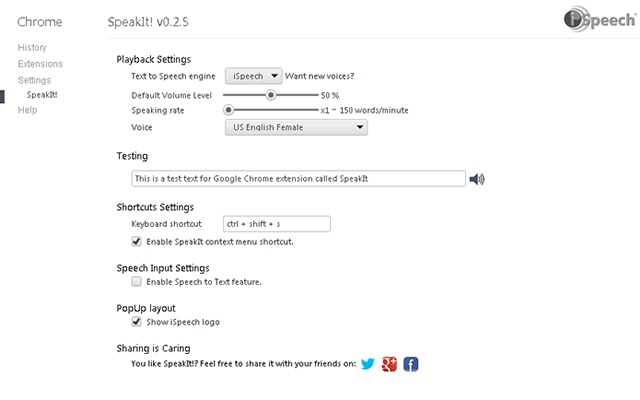The image size is (640, 400).
Task: Open History in the Chrome sidebar
Action: coord(32,47)
